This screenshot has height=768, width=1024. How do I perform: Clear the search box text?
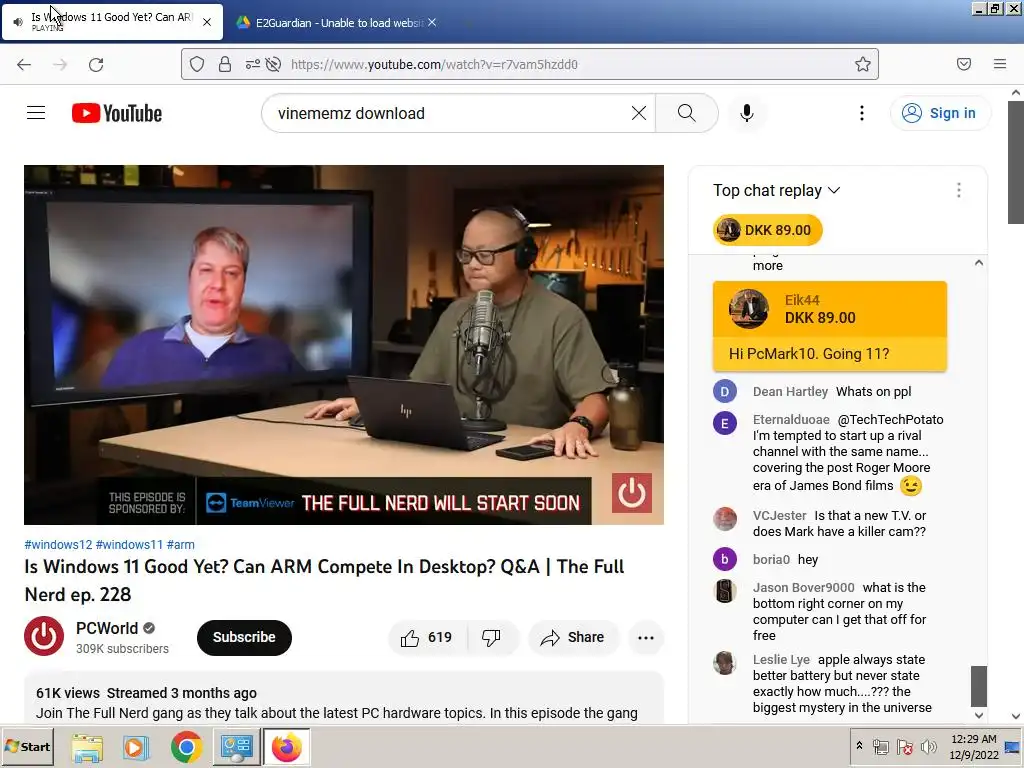pyautogui.click(x=639, y=113)
